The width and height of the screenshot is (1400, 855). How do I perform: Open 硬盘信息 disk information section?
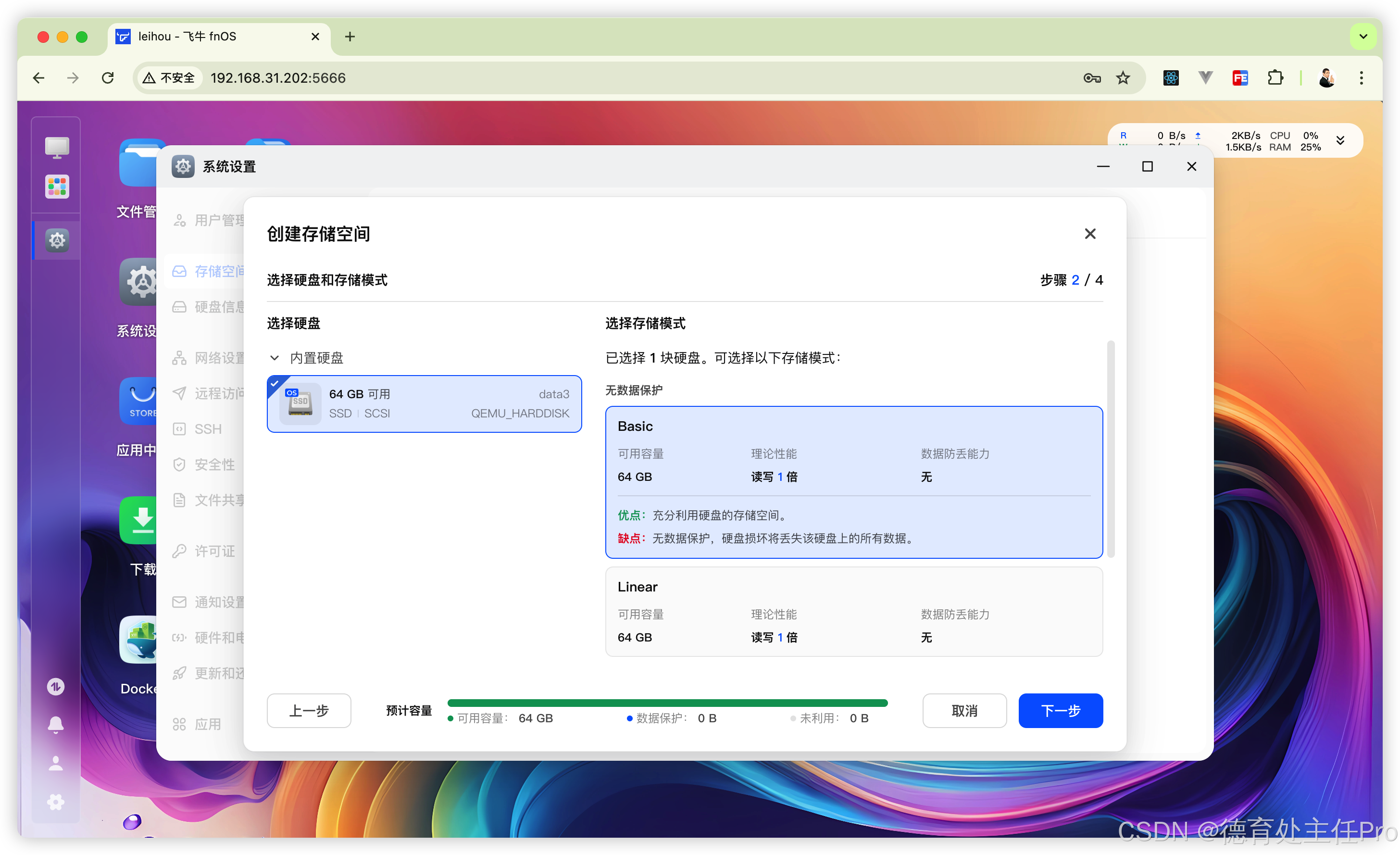[219, 306]
